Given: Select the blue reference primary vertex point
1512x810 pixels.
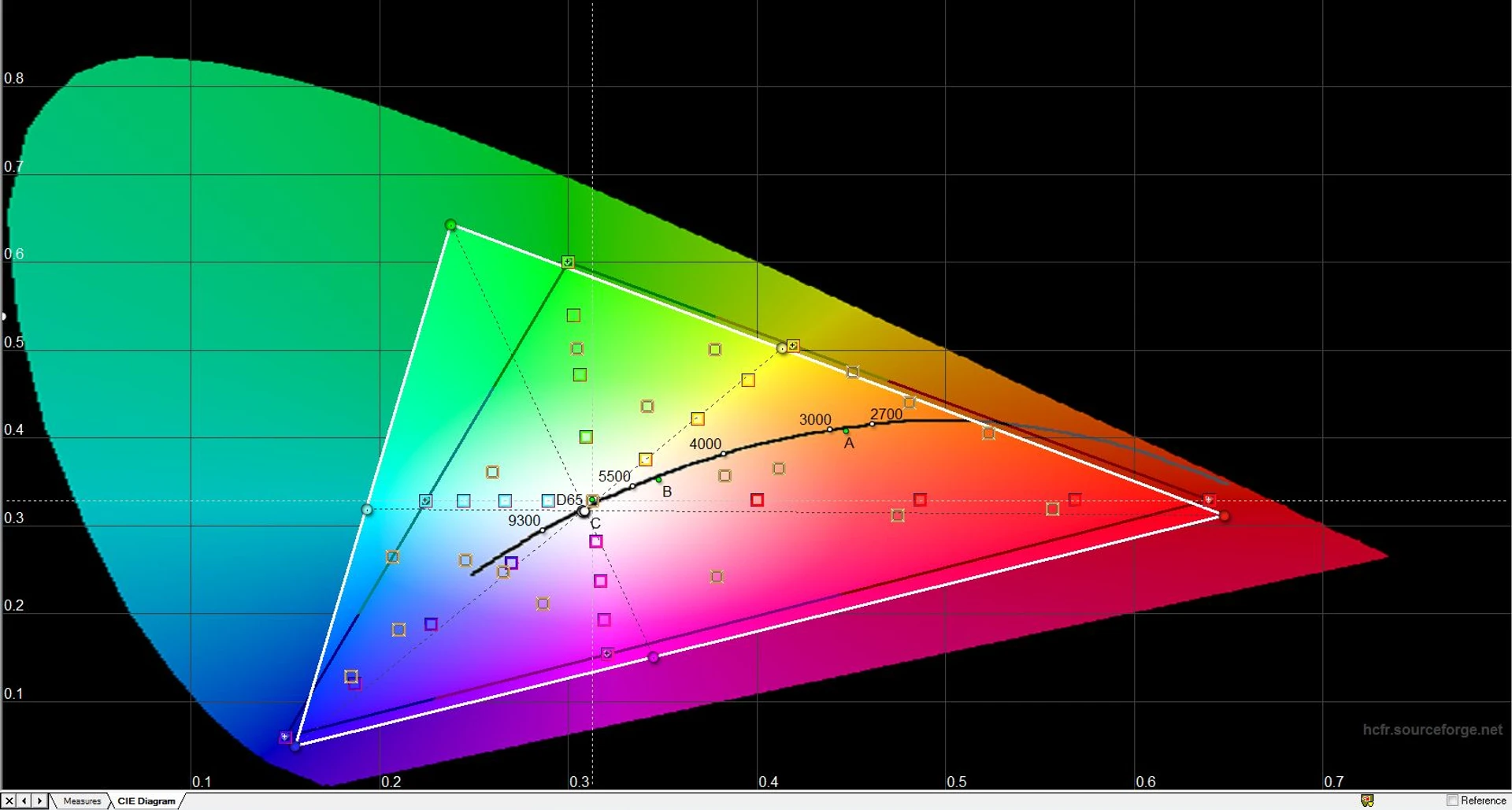Looking at the screenshot, I should point(295,745).
